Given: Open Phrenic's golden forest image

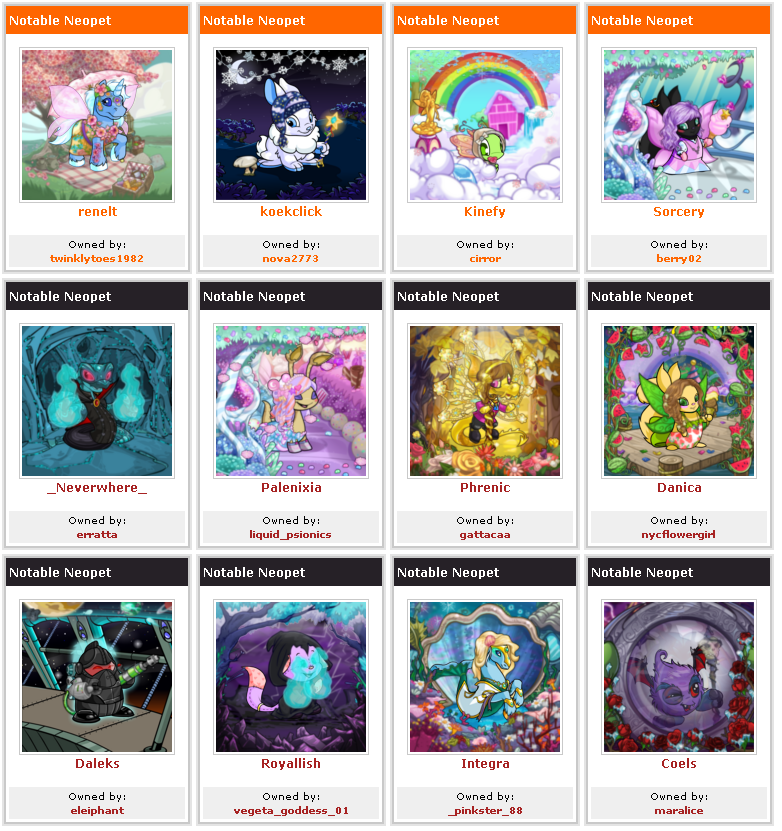Looking at the screenshot, I should (487, 402).
